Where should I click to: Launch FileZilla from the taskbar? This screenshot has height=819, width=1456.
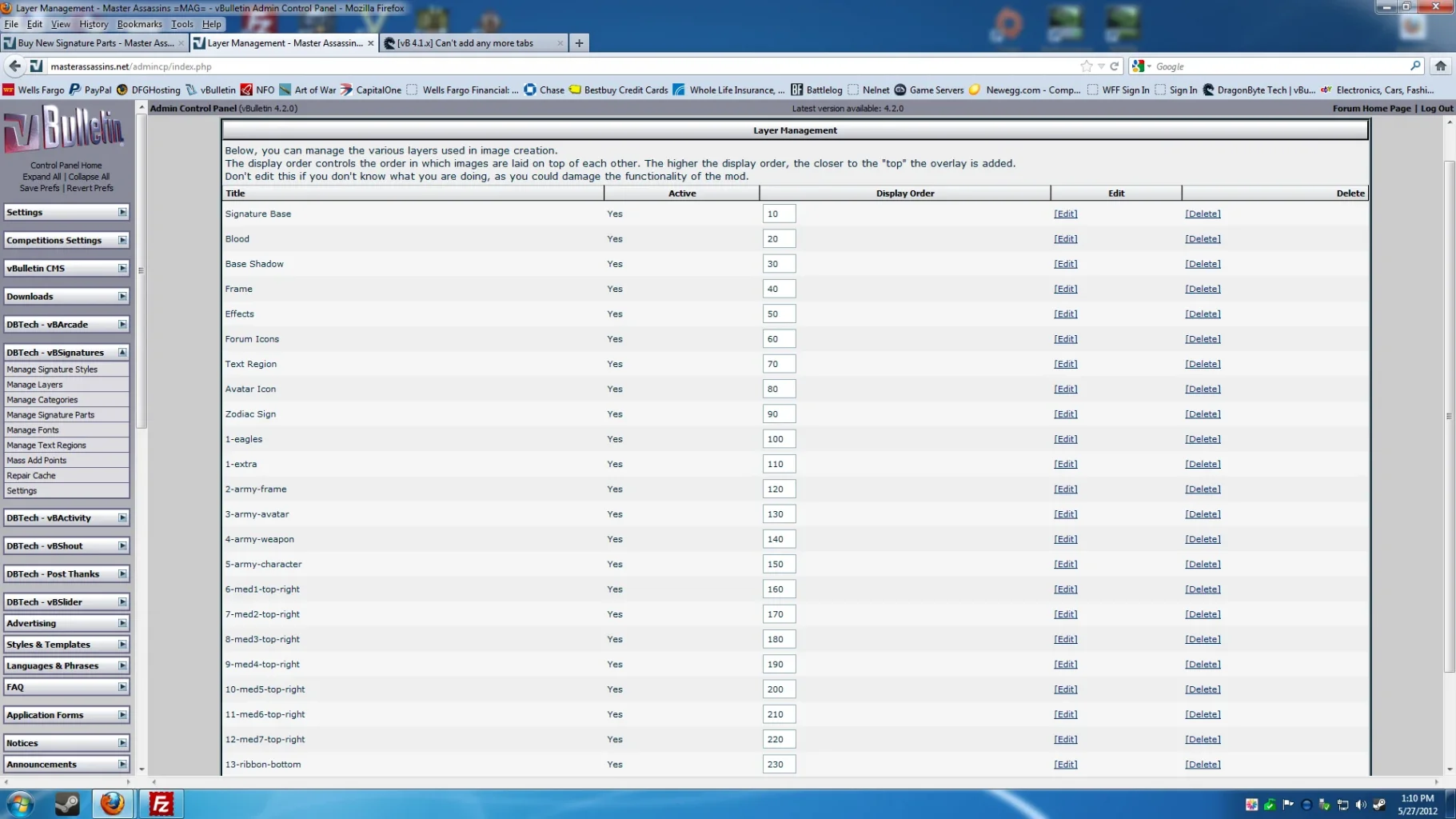pyautogui.click(x=161, y=804)
